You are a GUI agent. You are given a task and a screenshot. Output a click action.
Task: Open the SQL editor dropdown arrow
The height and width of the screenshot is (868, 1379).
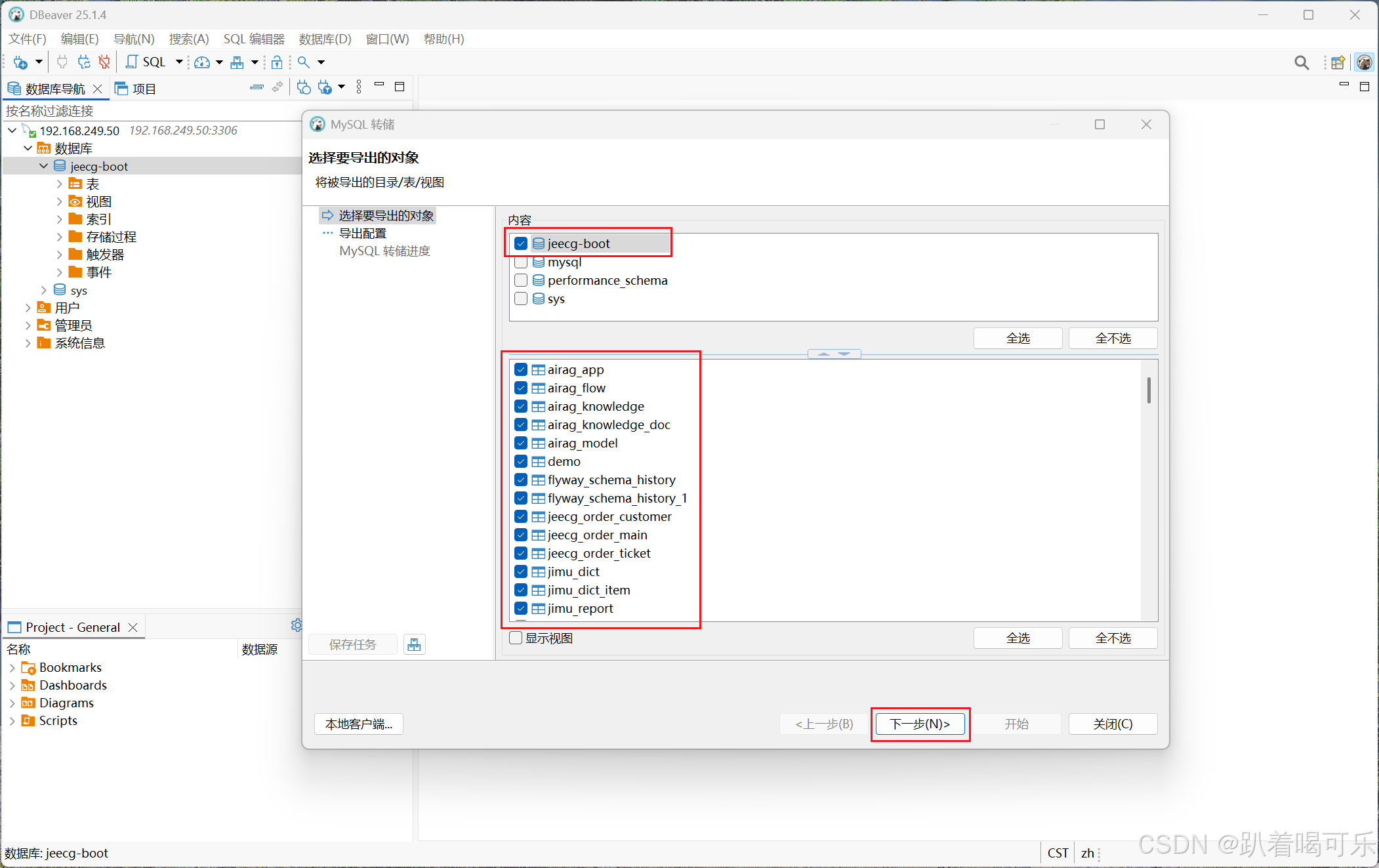178,62
